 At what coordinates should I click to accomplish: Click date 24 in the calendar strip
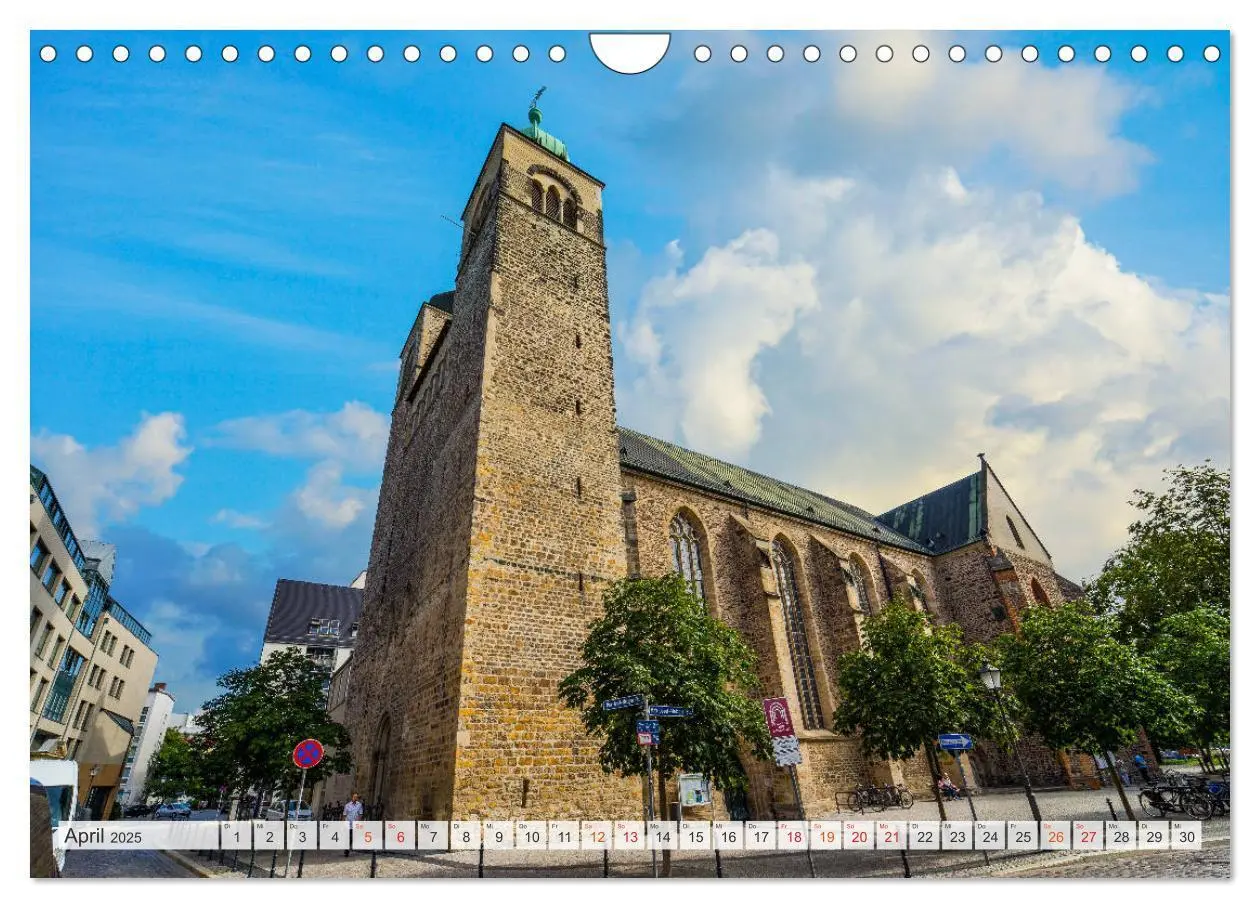tap(990, 836)
